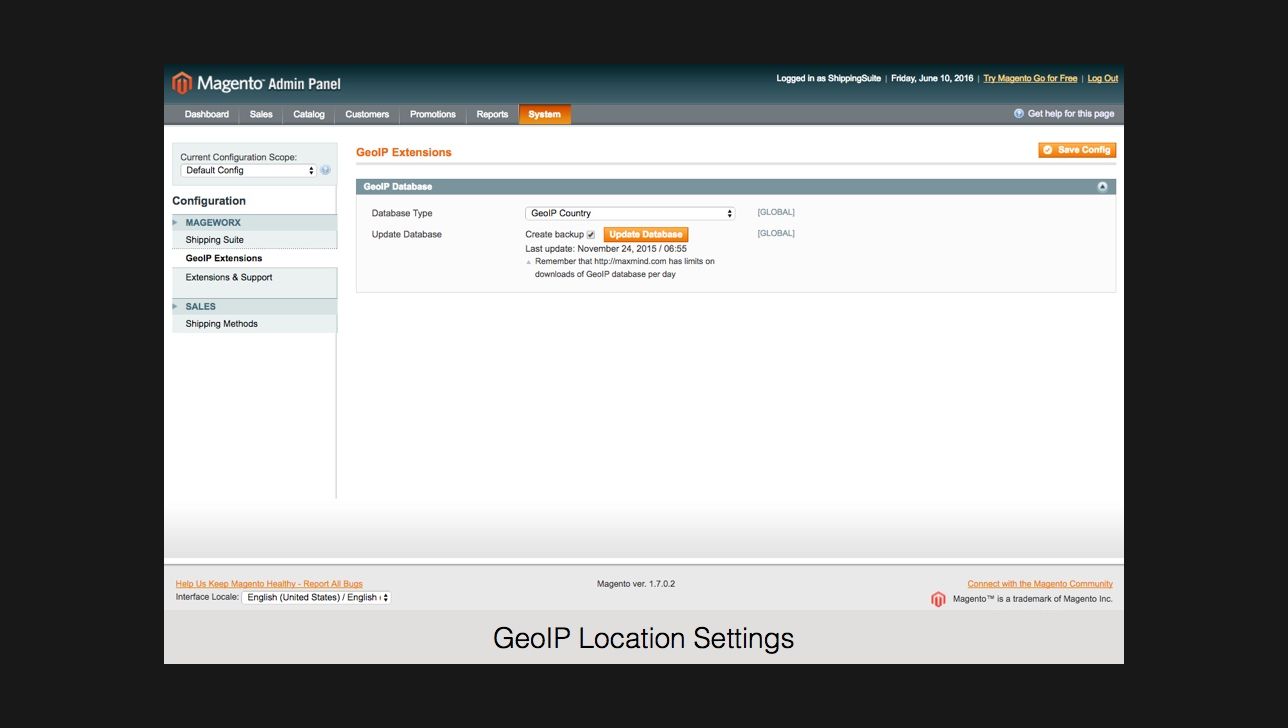
Task: Open the Interface Locale dropdown
Action: (x=316, y=598)
